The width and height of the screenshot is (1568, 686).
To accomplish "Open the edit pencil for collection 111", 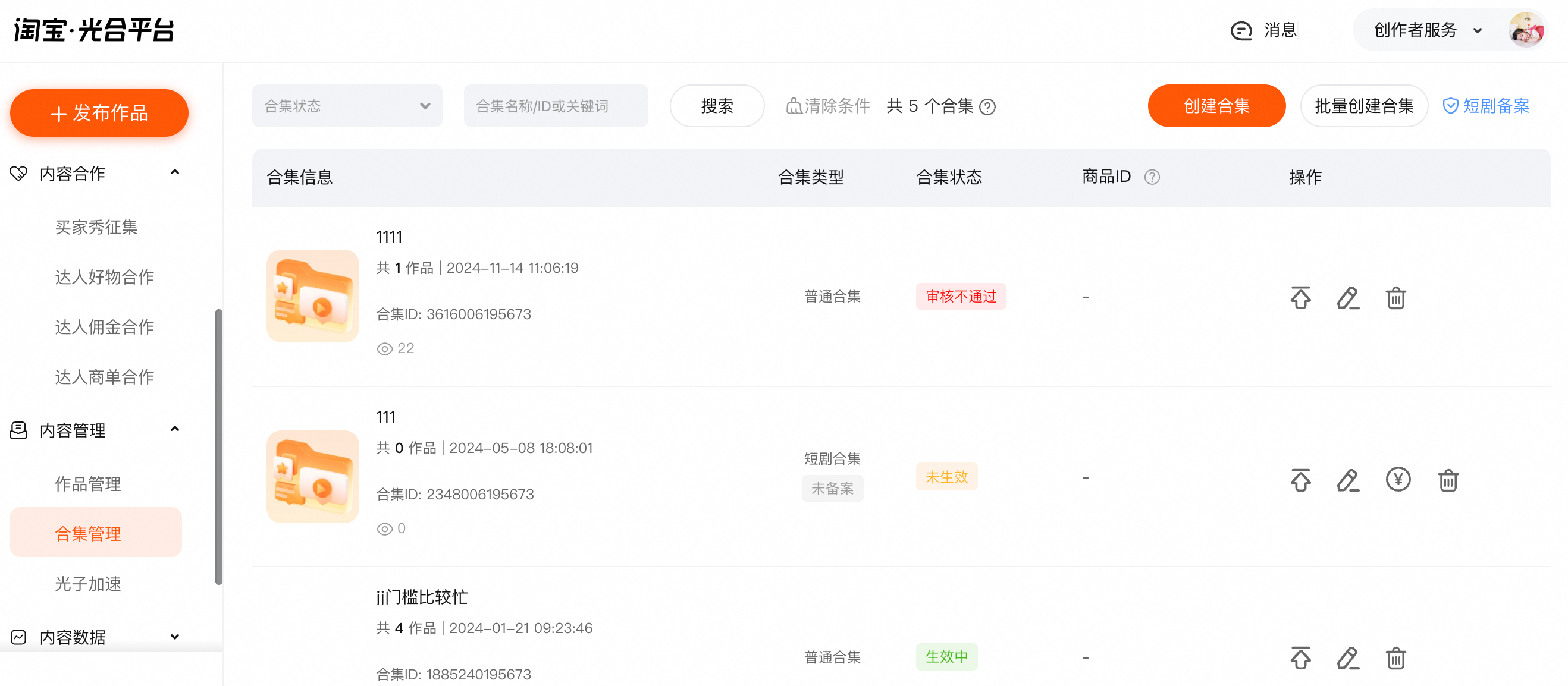I will point(1348,480).
